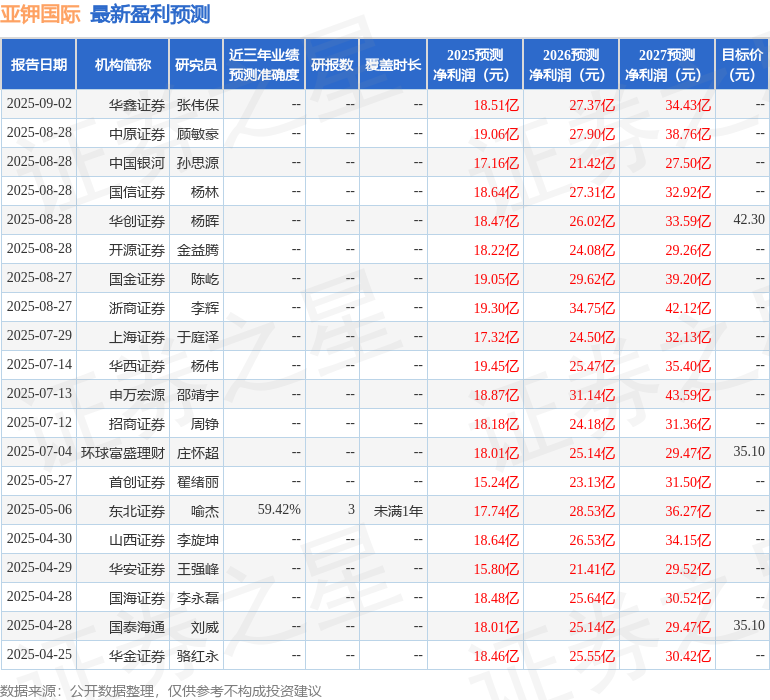Select analyst 喻杰 in 东北证券 row
This screenshot has width=770, height=700.
click(x=205, y=511)
